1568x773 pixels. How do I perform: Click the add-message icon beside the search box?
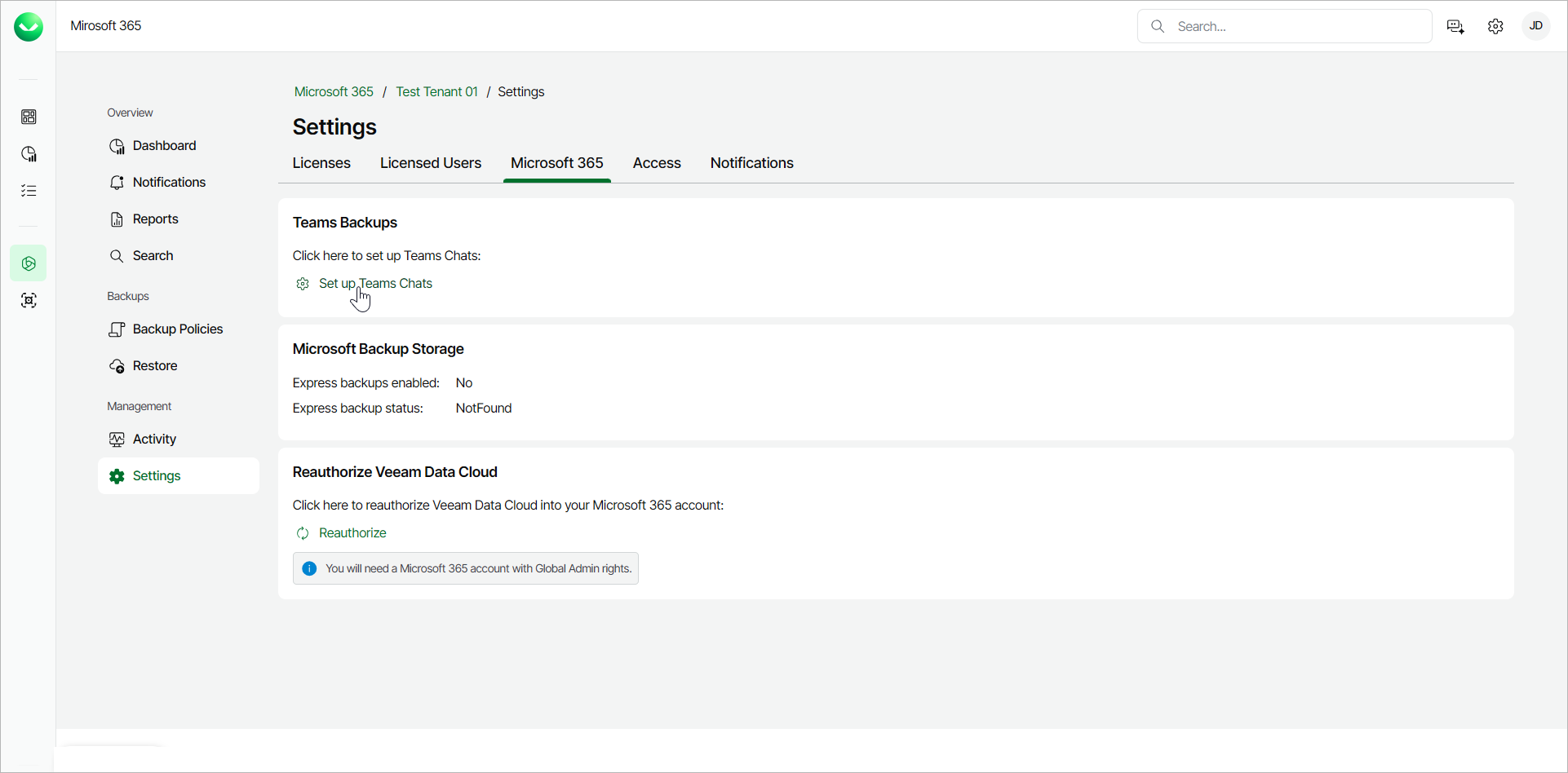coord(1455,27)
